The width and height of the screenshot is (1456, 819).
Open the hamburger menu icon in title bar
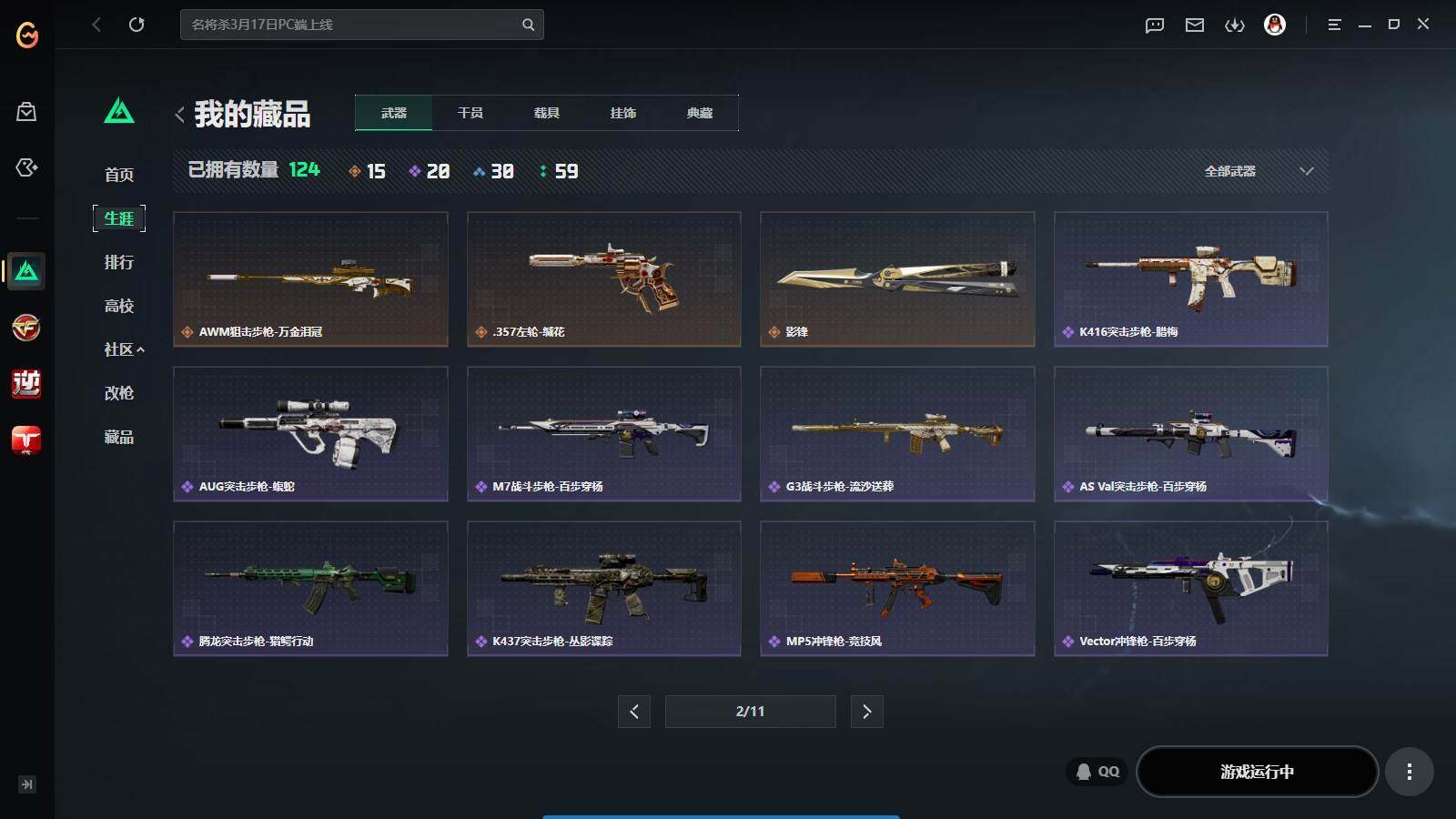point(1334,25)
